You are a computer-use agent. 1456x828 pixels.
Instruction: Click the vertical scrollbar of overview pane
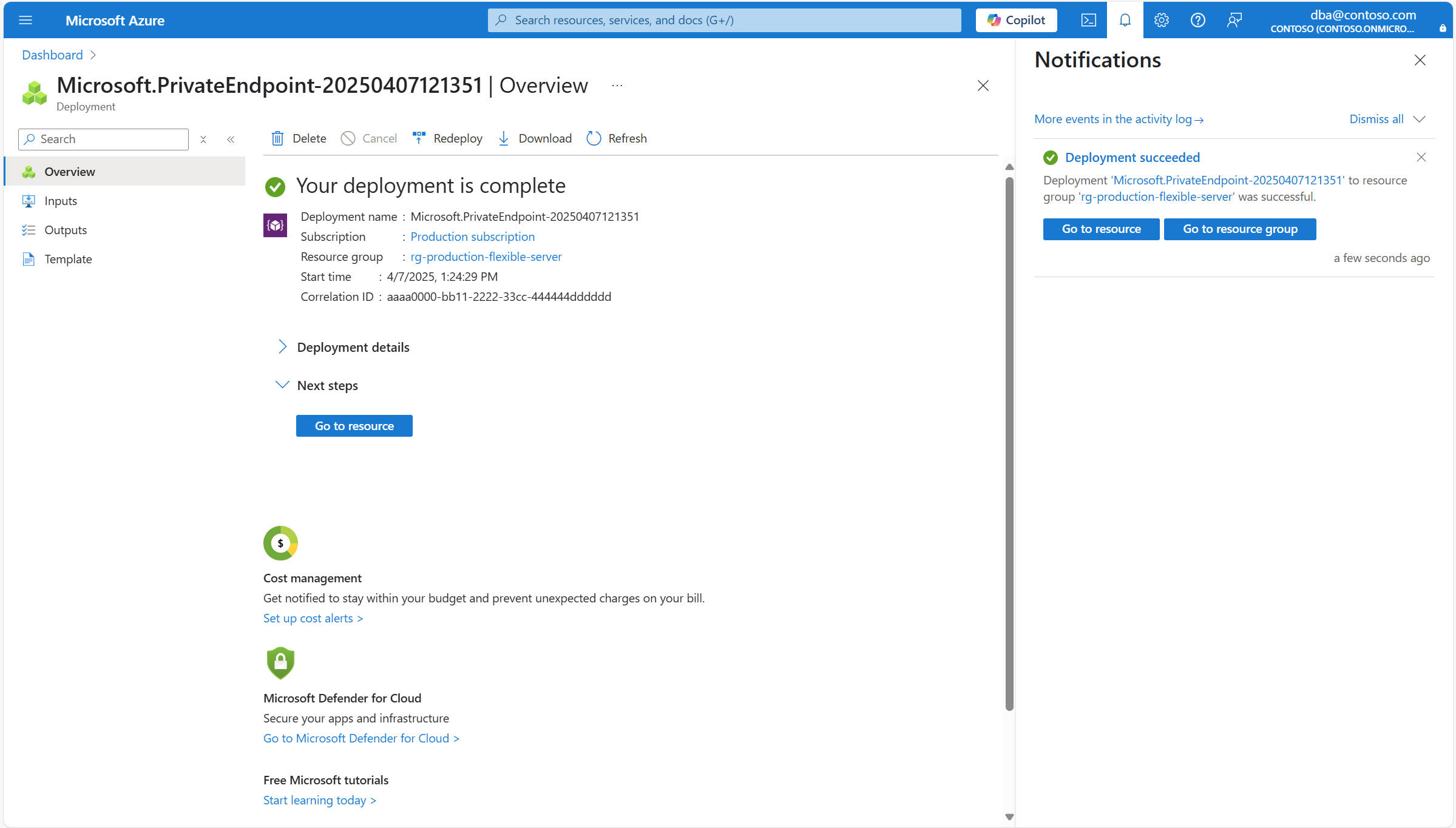point(1009,443)
